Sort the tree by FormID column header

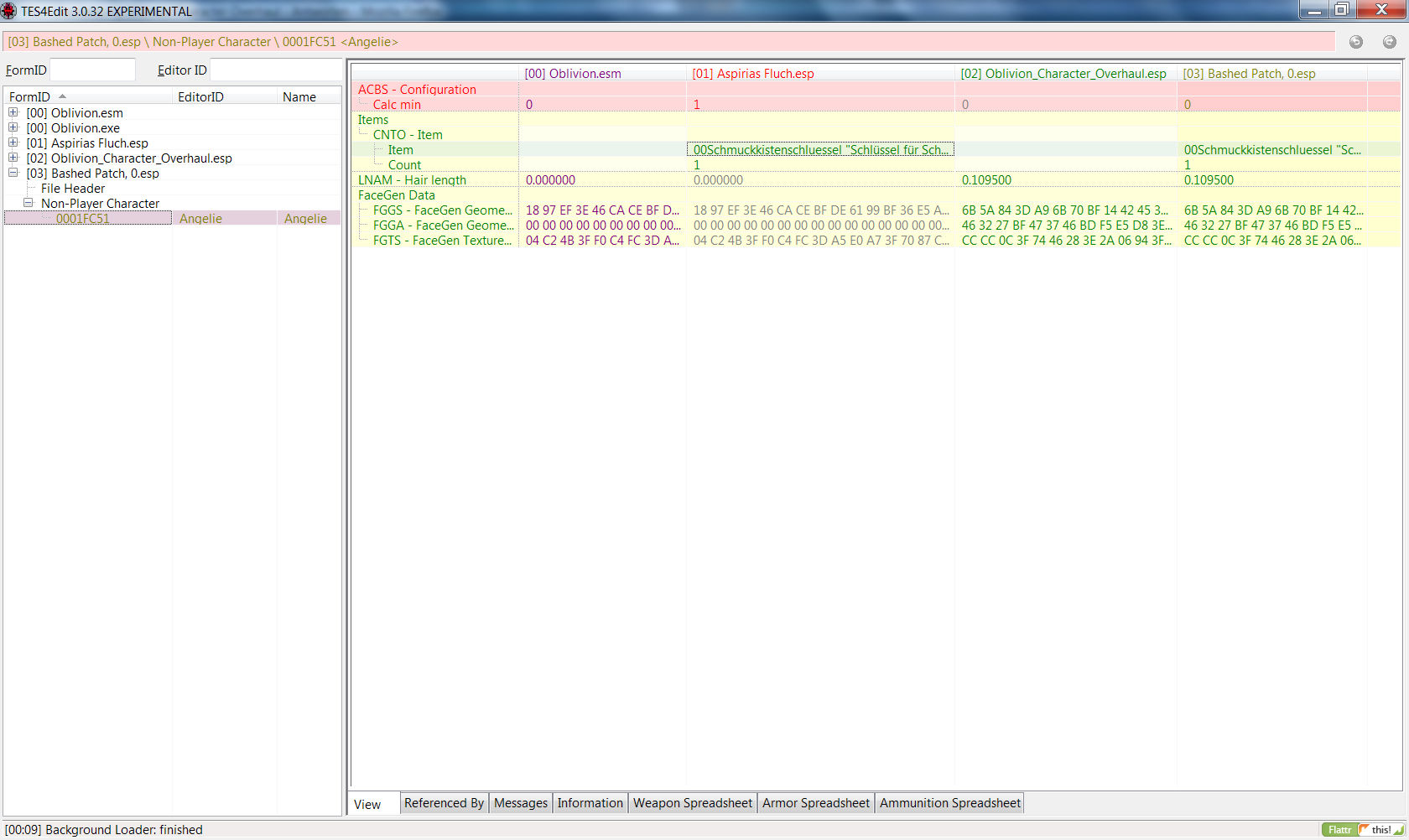pyautogui.click(x=30, y=97)
